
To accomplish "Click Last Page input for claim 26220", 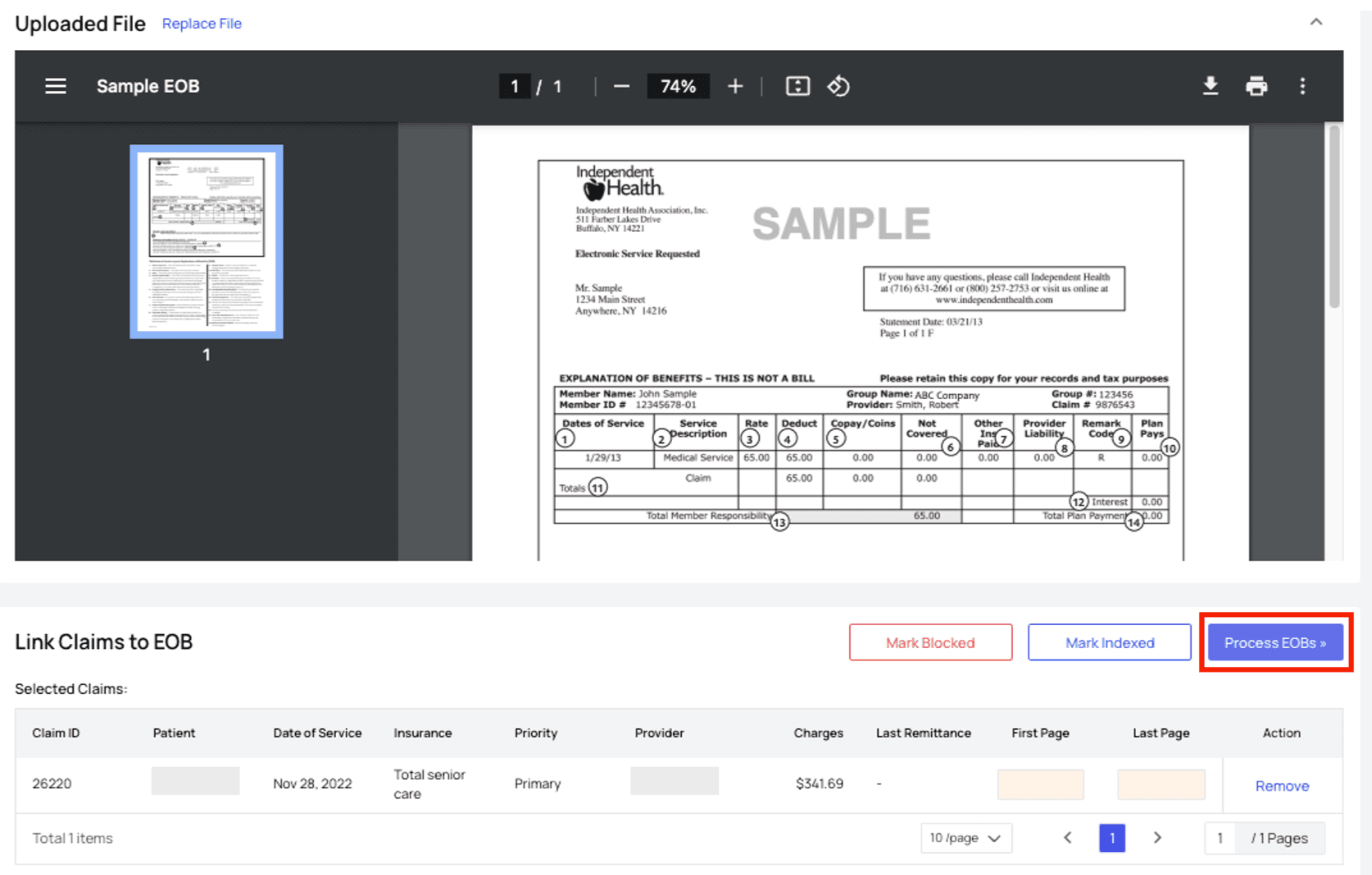I will pyautogui.click(x=1161, y=784).
